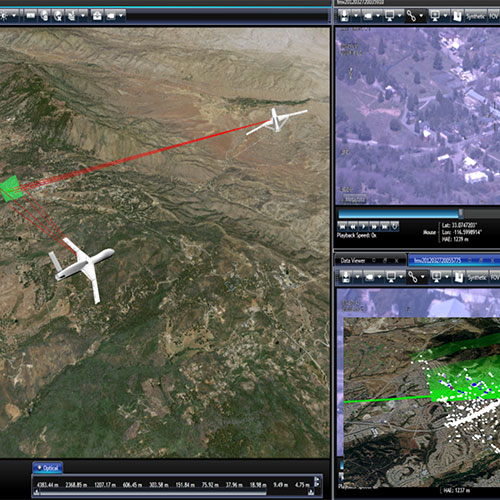The width and height of the screenshot is (500, 500).
Task: Open lighting/sun dropdown arrow in map toolbar
Action: pos(14,15)
